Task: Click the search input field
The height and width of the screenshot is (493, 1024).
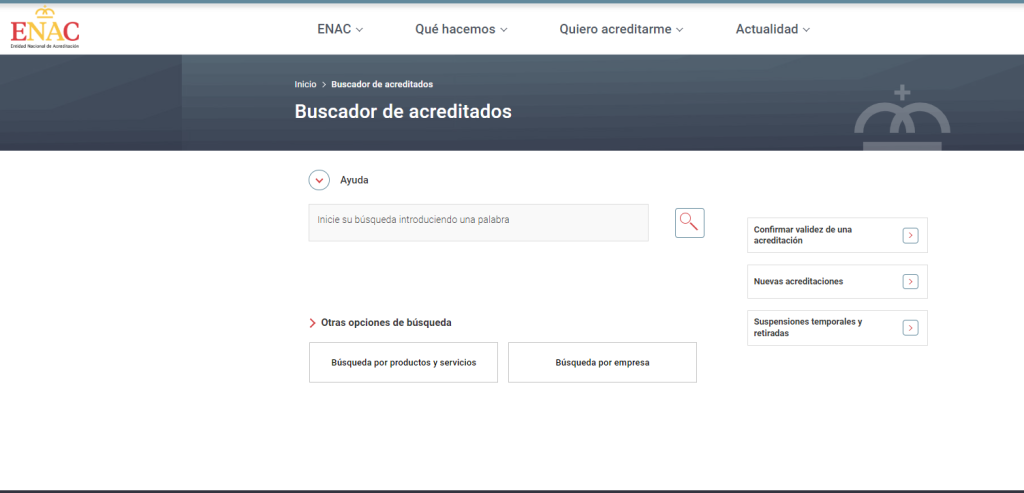Action: tap(479, 223)
